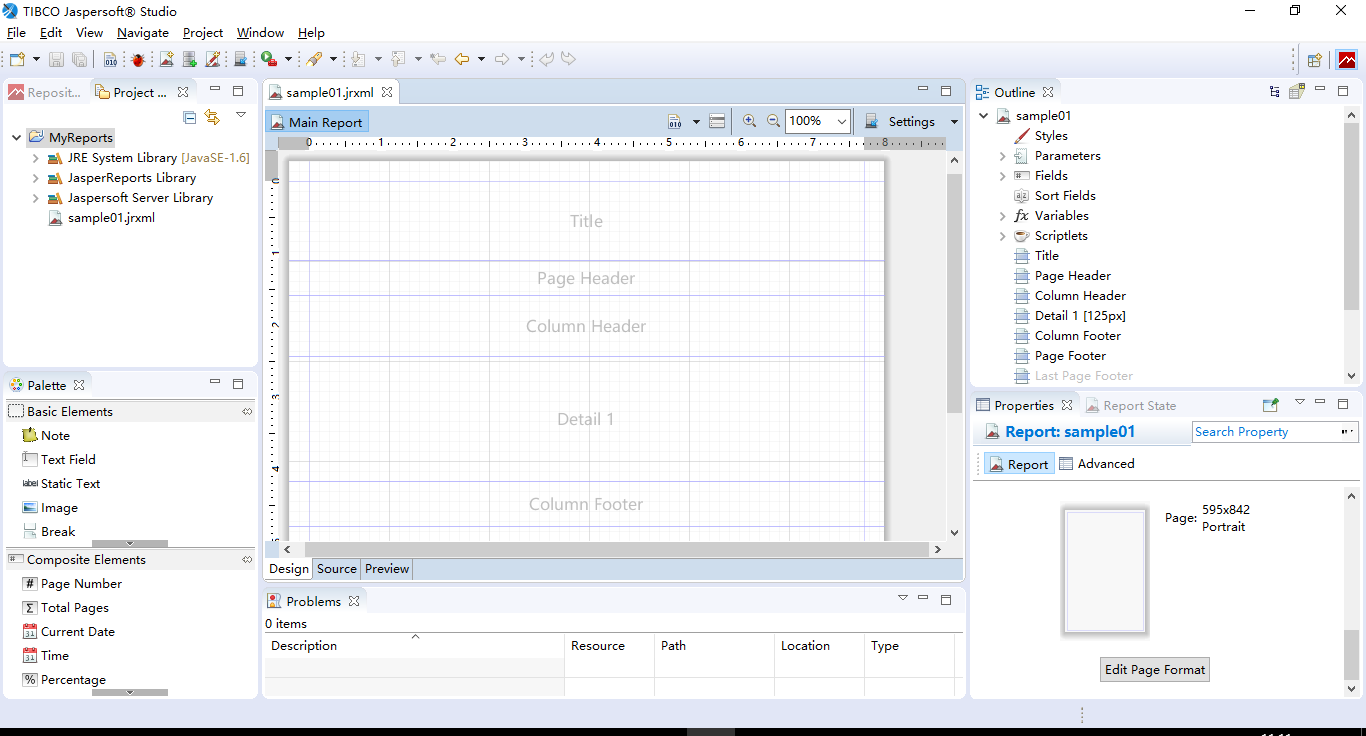1366x736 pixels.
Task: Collapse the Basic Elements palette drawer
Action: [130, 411]
